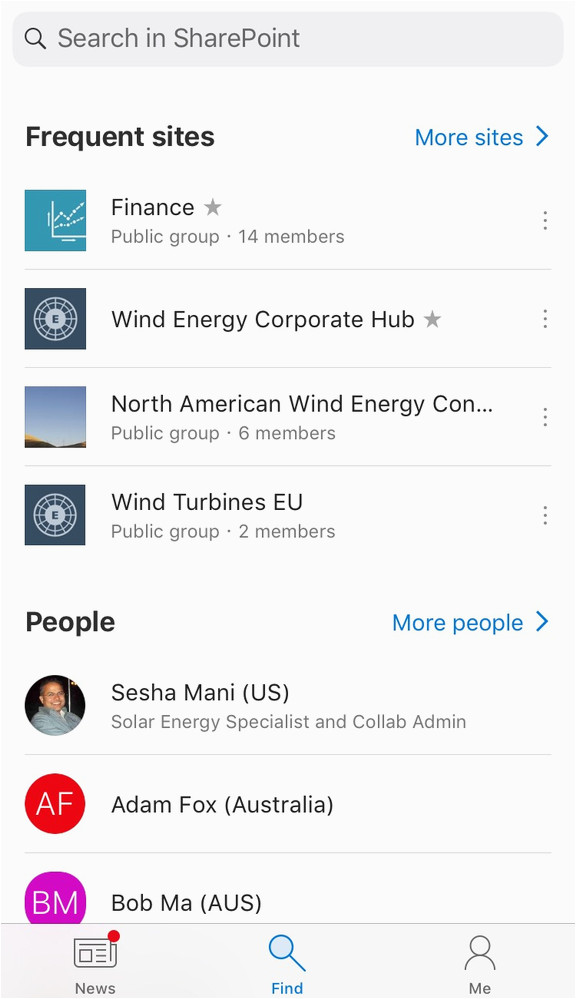Open the More people link
Image resolution: width=576 pixels, height=999 pixels.
tap(470, 622)
